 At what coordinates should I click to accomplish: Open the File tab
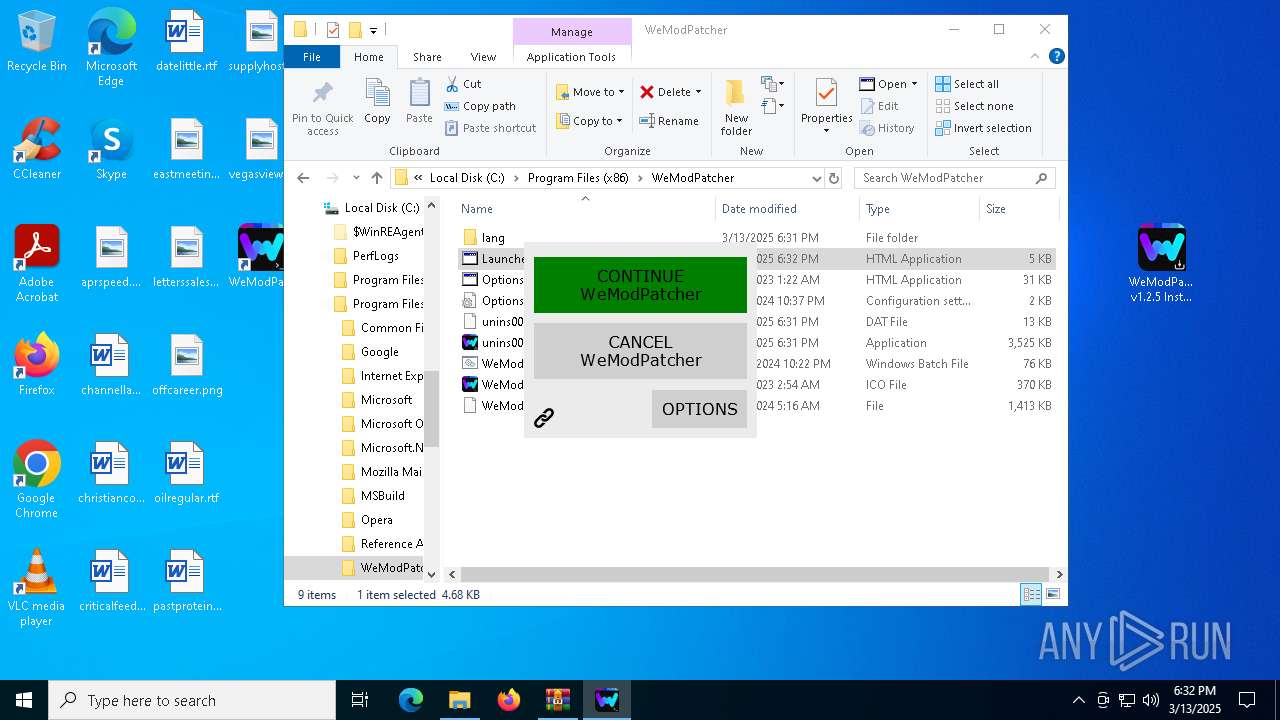pos(312,57)
